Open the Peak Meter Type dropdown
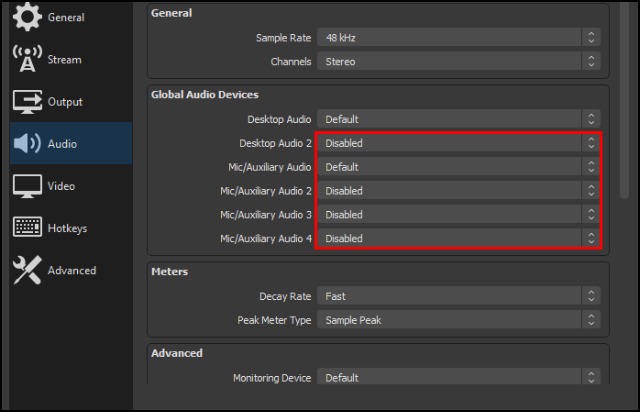 [458, 320]
